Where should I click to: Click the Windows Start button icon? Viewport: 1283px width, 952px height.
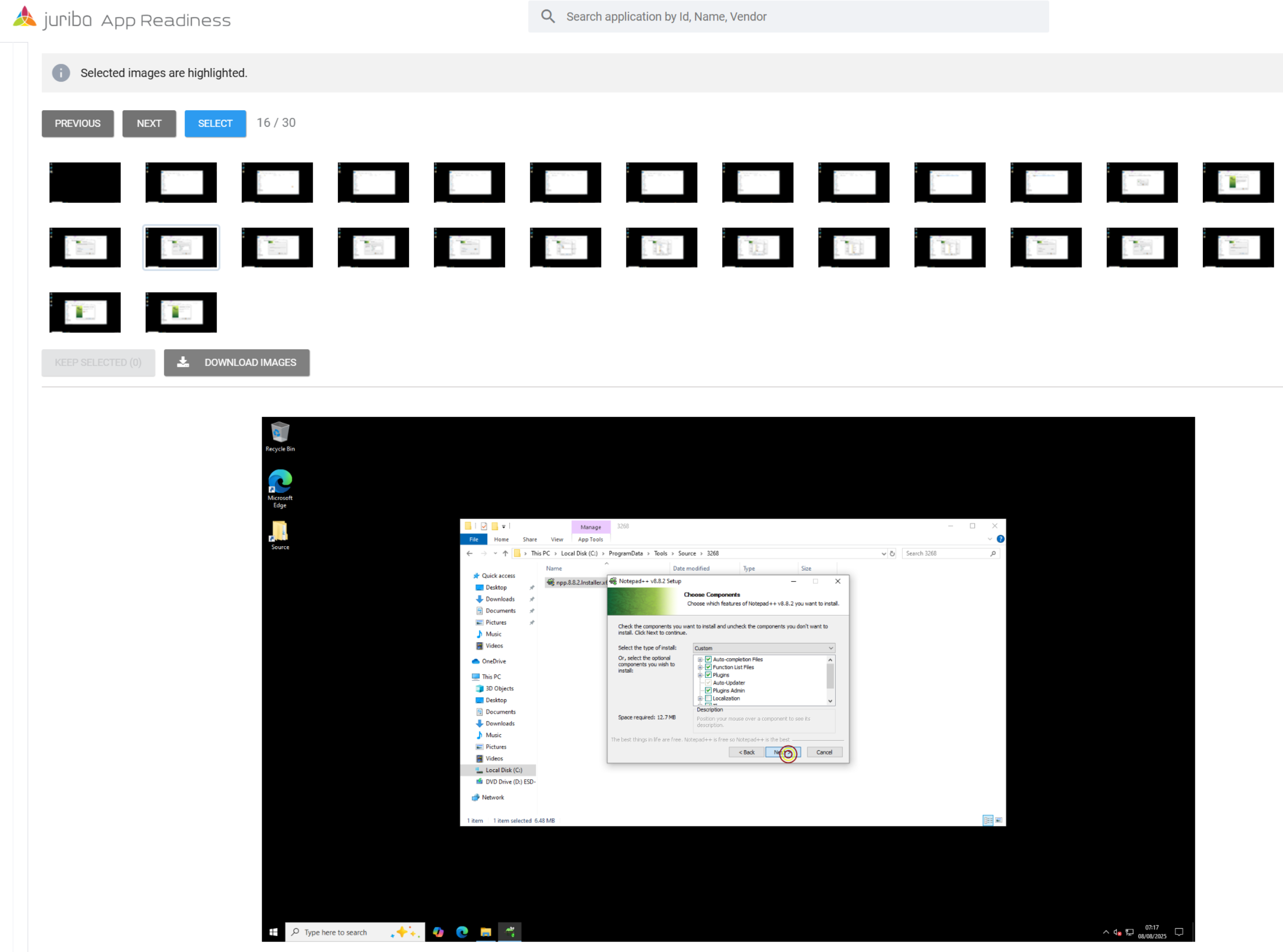(x=273, y=931)
